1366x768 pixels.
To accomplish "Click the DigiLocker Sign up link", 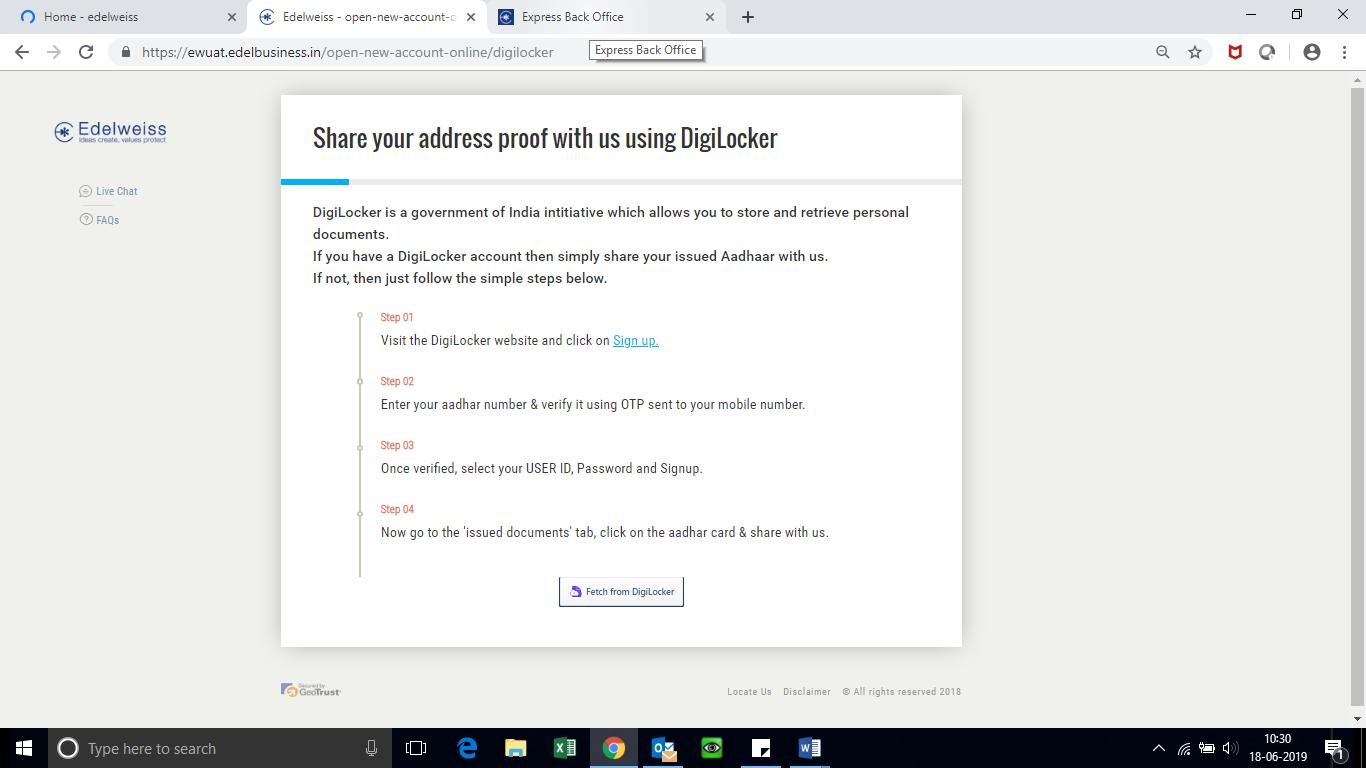I will (635, 340).
